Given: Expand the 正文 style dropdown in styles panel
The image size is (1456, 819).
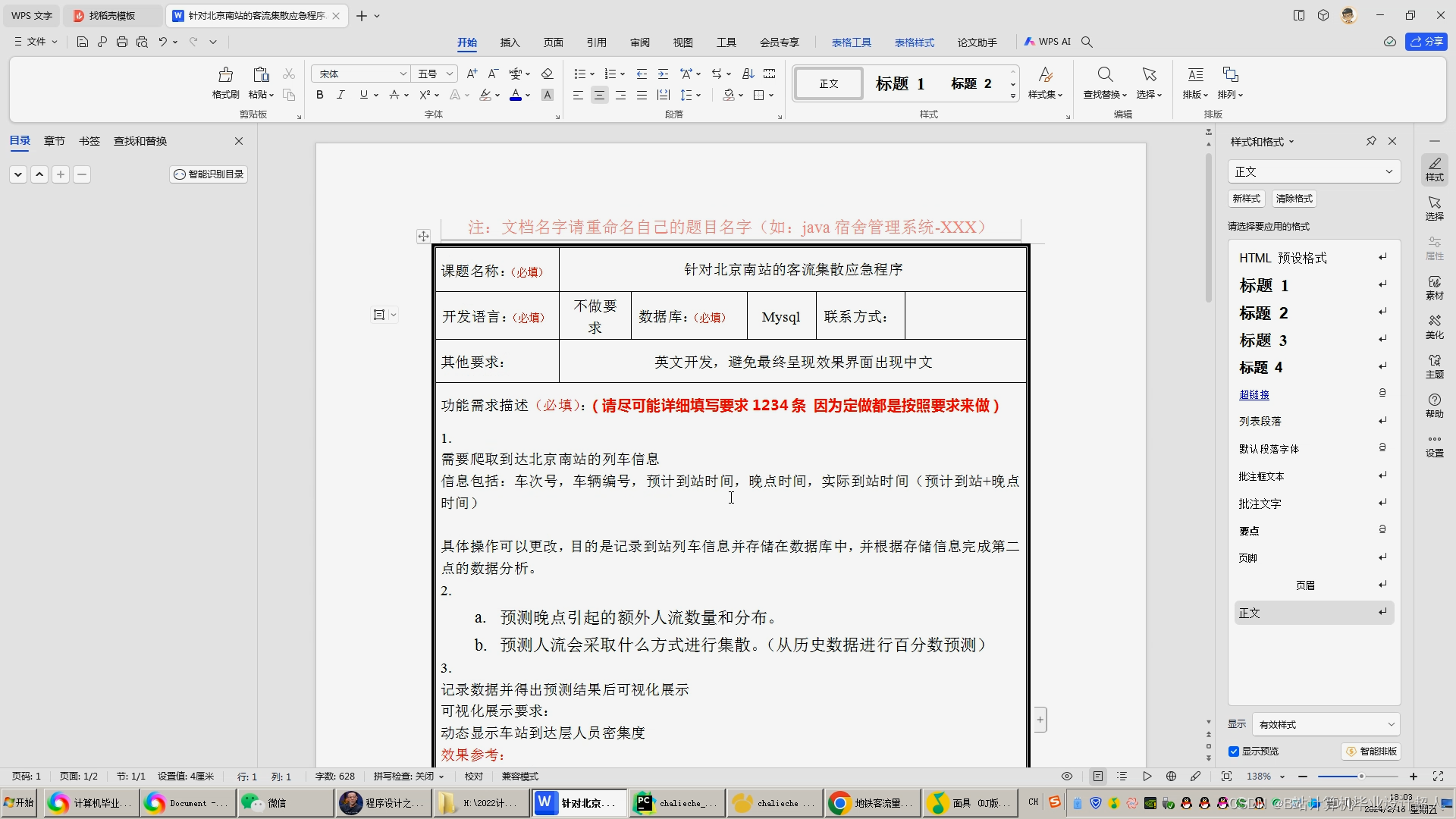Looking at the screenshot, I should [x=1389, y=171].
